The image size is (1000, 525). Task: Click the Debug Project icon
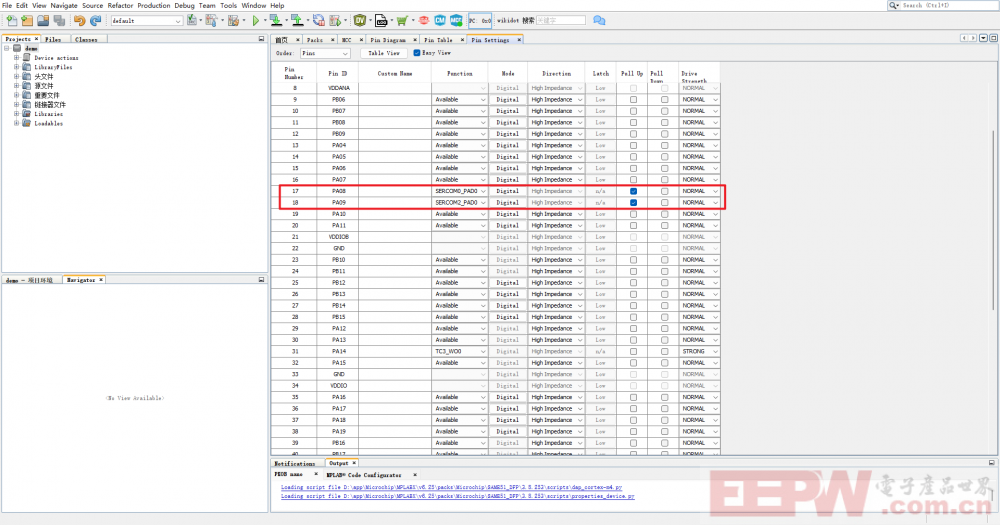(334, 20)
